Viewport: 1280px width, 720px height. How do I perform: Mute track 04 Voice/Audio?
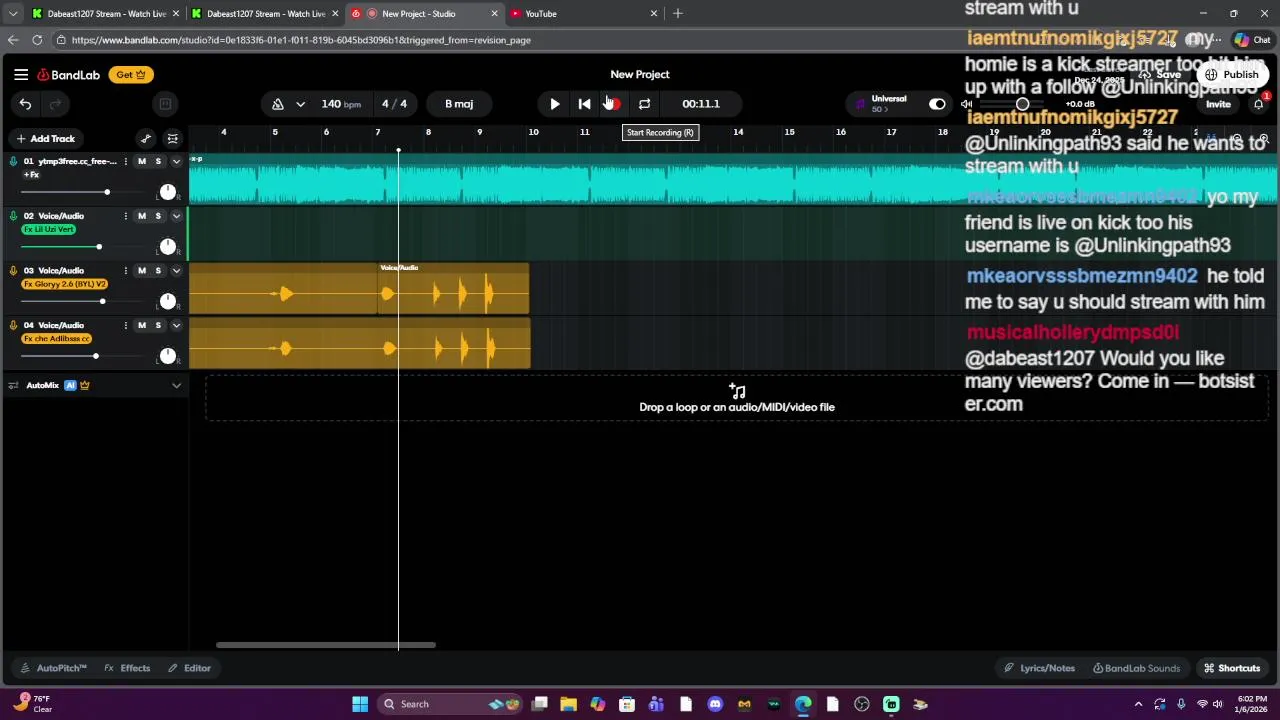click(141, 325)
